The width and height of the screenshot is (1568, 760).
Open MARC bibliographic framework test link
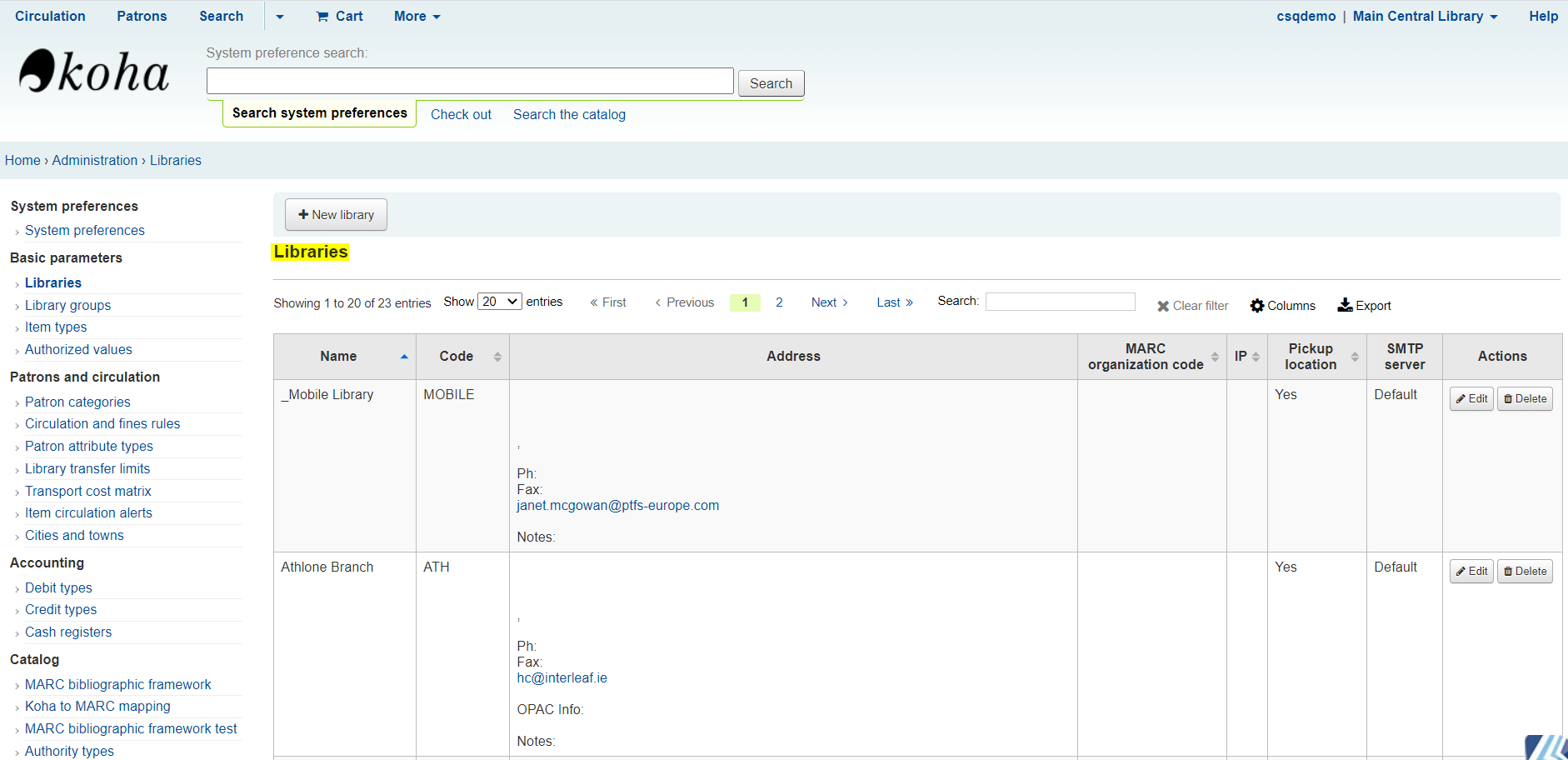[x=131, y=729]
